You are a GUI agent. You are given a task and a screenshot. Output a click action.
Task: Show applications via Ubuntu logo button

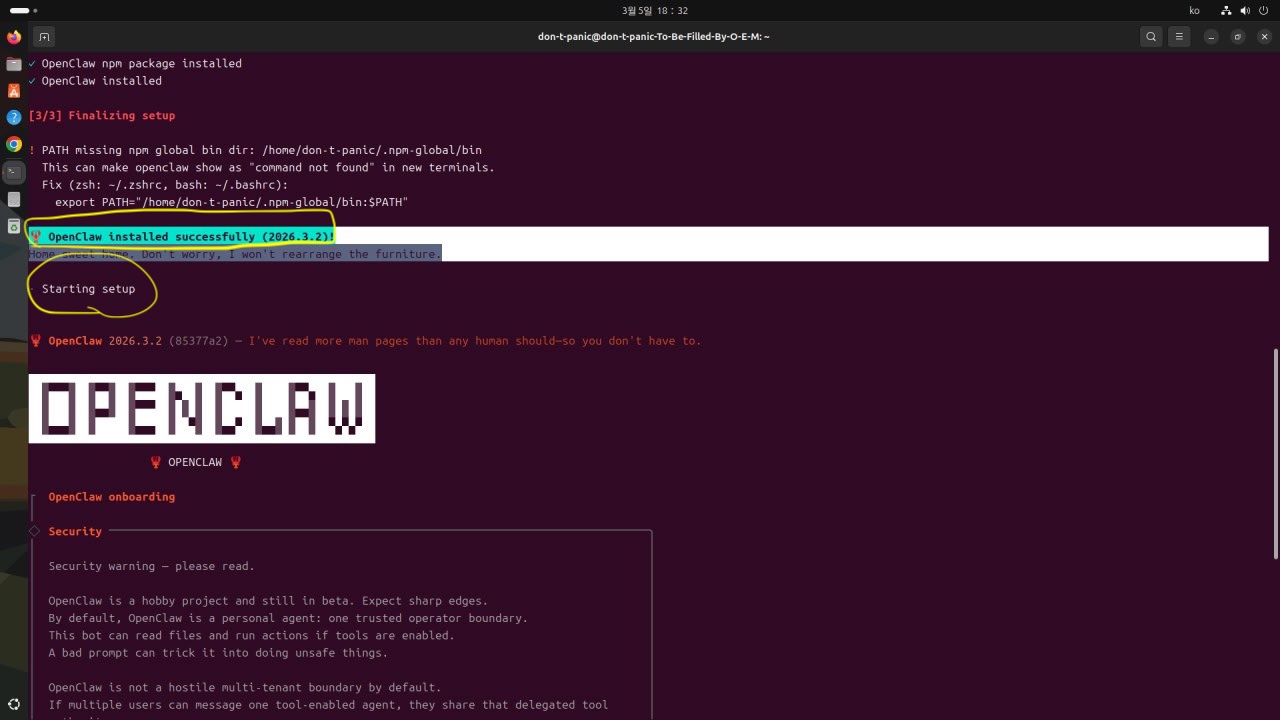click(14, 704)
